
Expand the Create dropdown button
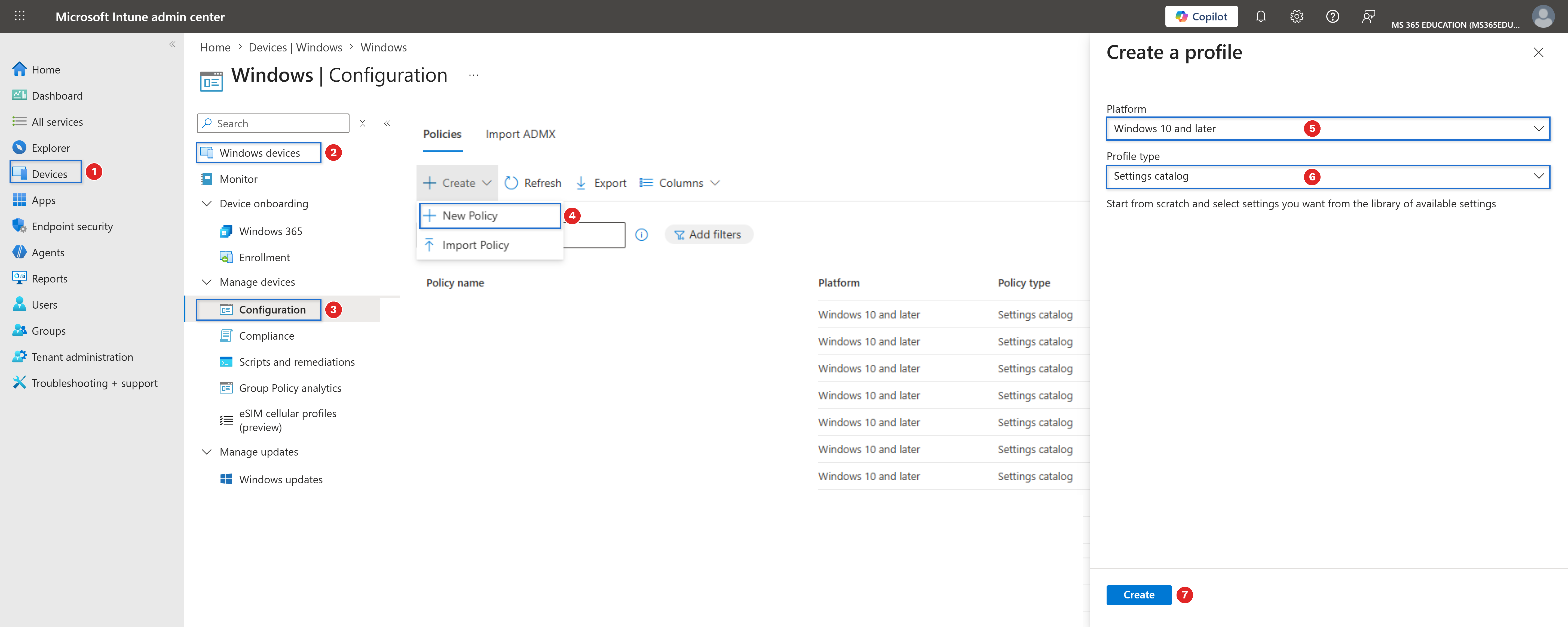tap(457, 183)
